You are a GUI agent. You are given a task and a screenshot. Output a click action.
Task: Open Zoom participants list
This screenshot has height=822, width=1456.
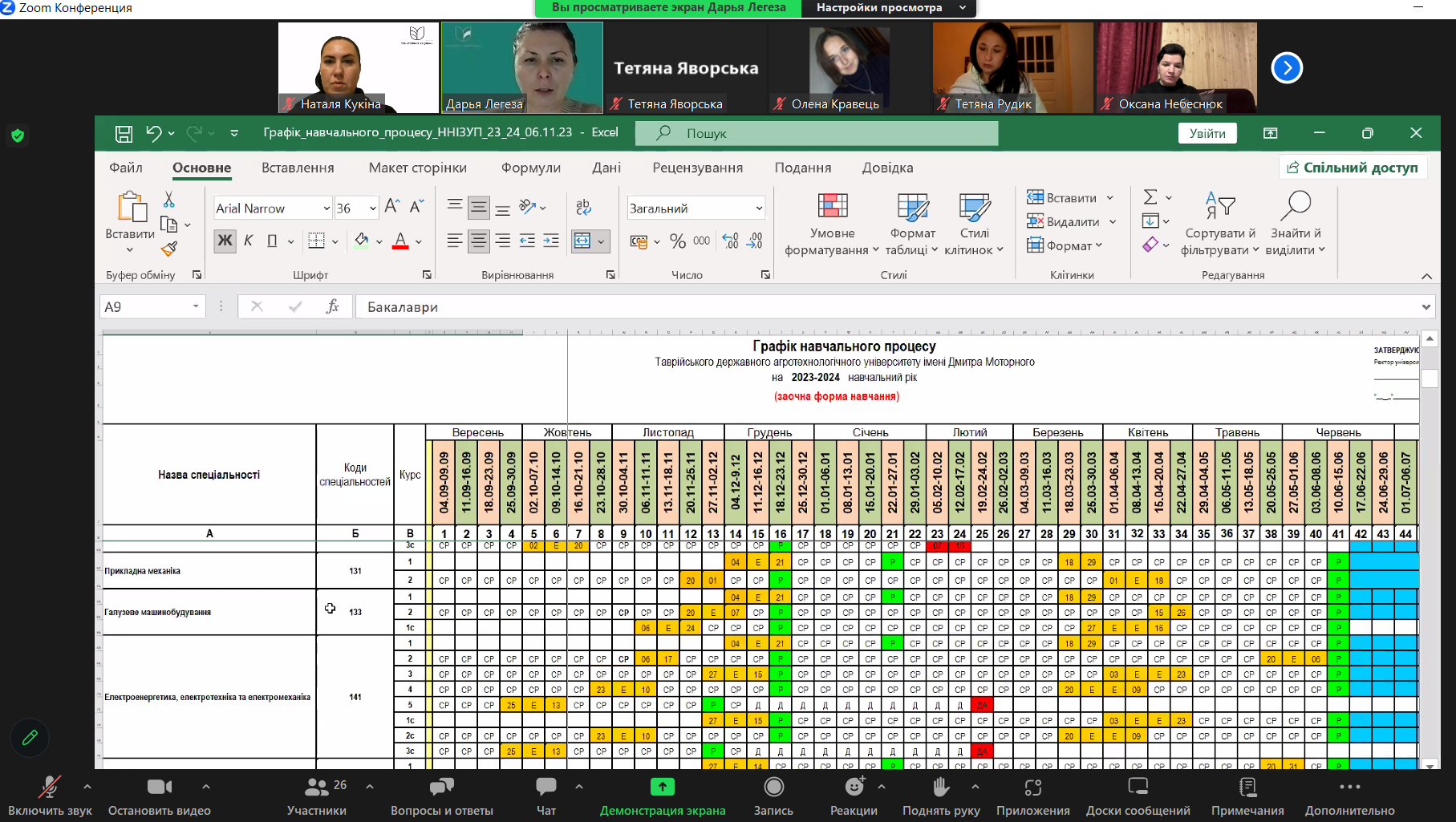click(x=317, y=796)
